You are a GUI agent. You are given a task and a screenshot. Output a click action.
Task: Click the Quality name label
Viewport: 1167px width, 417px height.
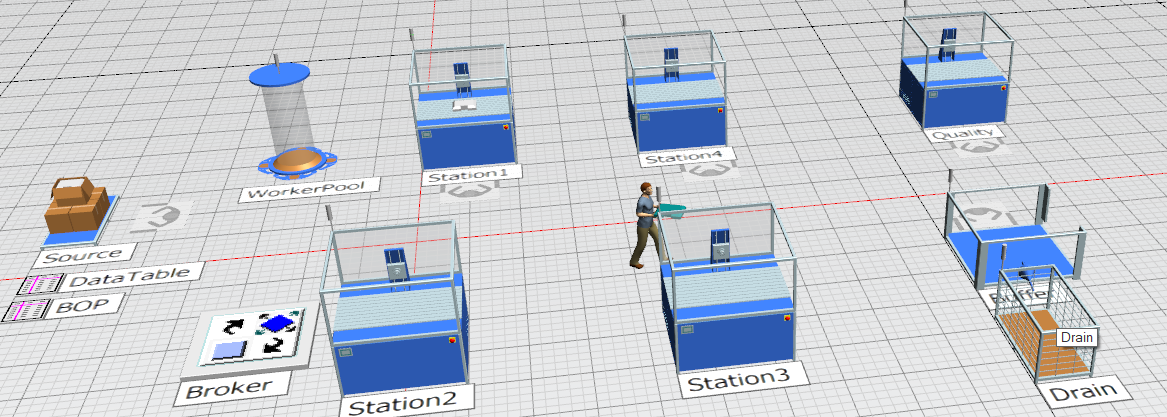[x=965, y=133]
